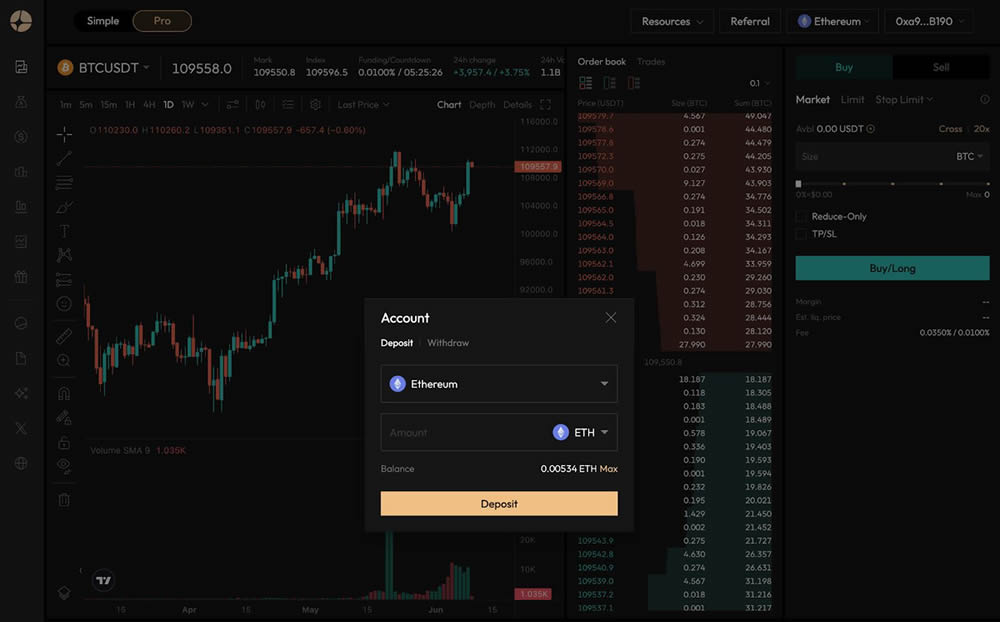Switch to Pro mode toggle

pyautogui.click(x=161, y=21)
